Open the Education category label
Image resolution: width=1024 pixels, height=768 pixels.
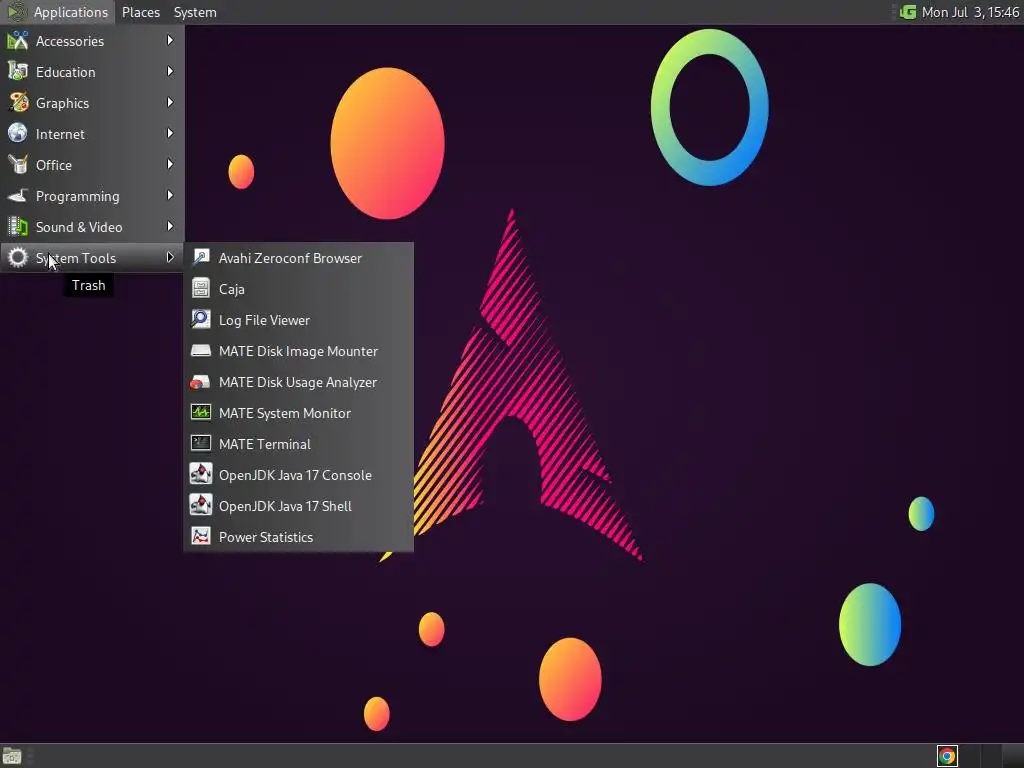point(65,72)
